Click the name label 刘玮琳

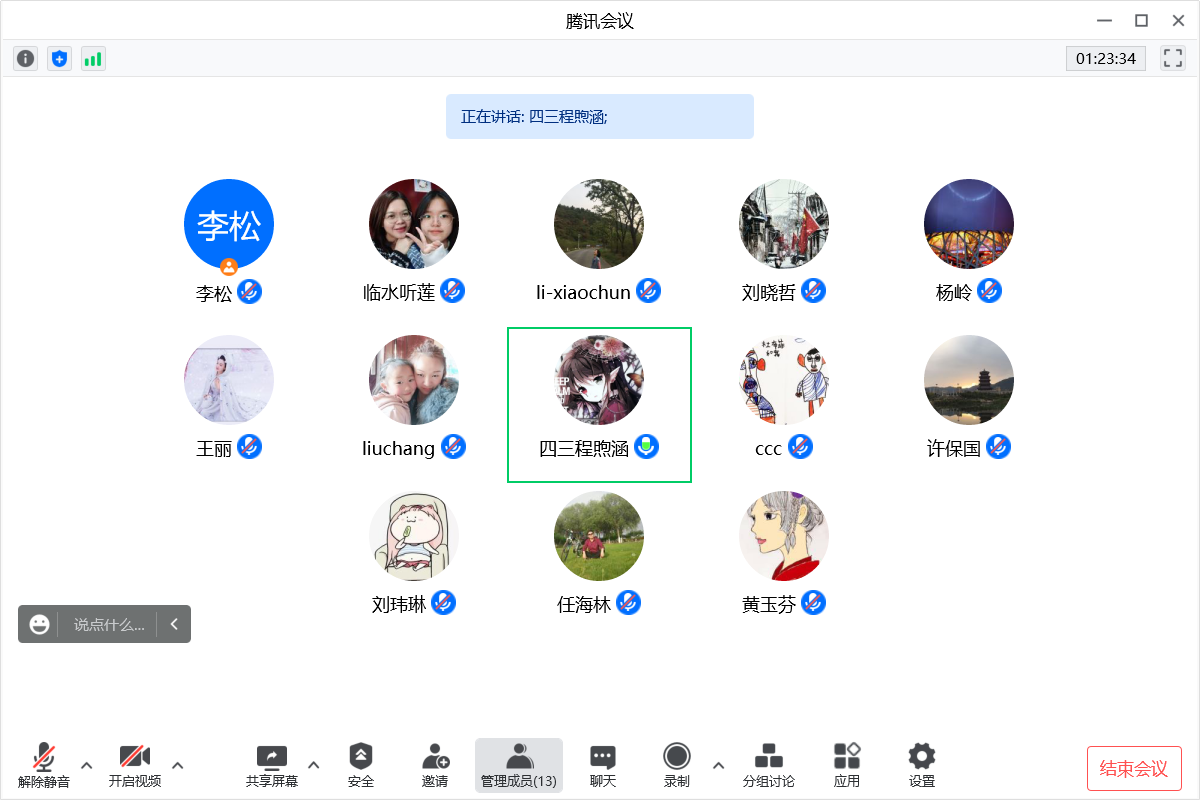(399, 604)
